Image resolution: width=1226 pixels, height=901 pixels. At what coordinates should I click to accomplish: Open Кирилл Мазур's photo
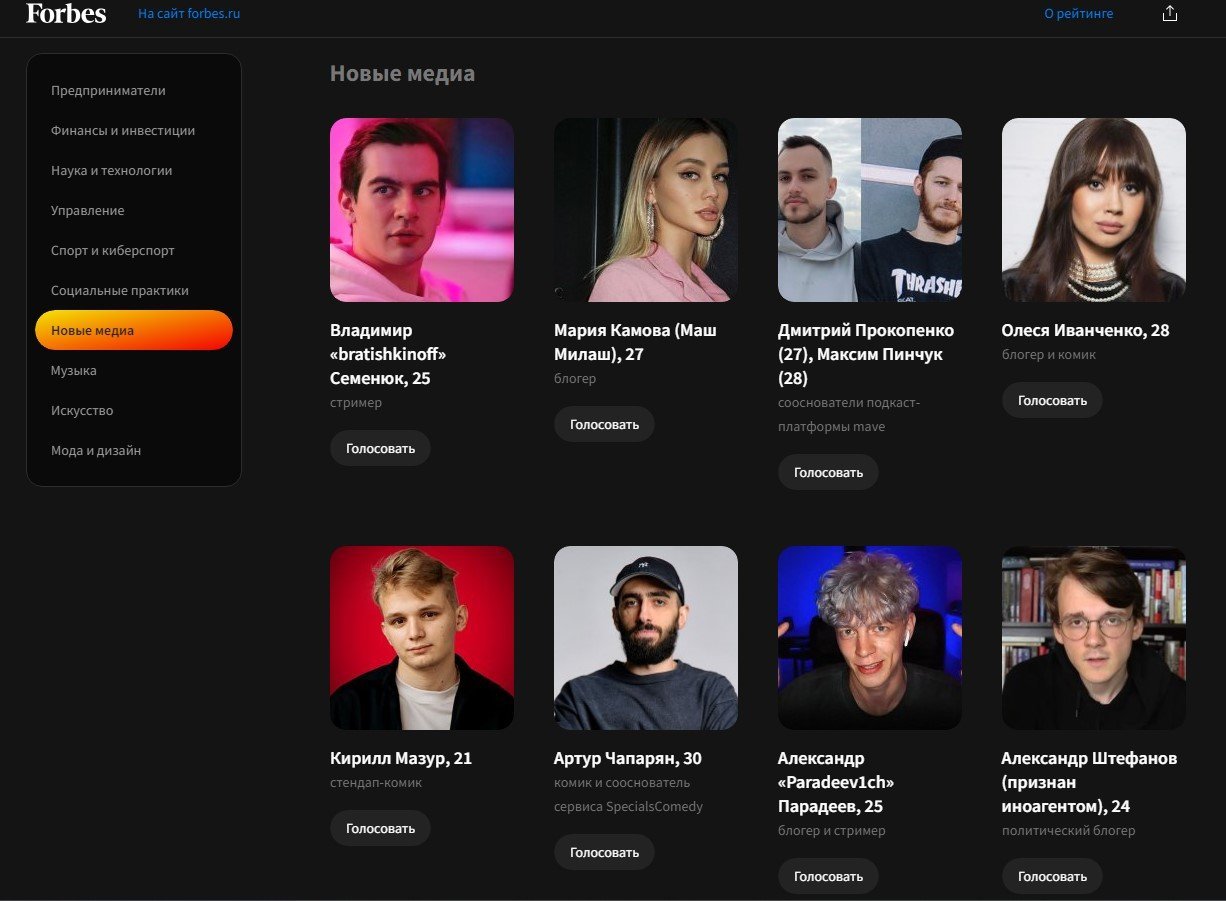[x=422, y=638]
